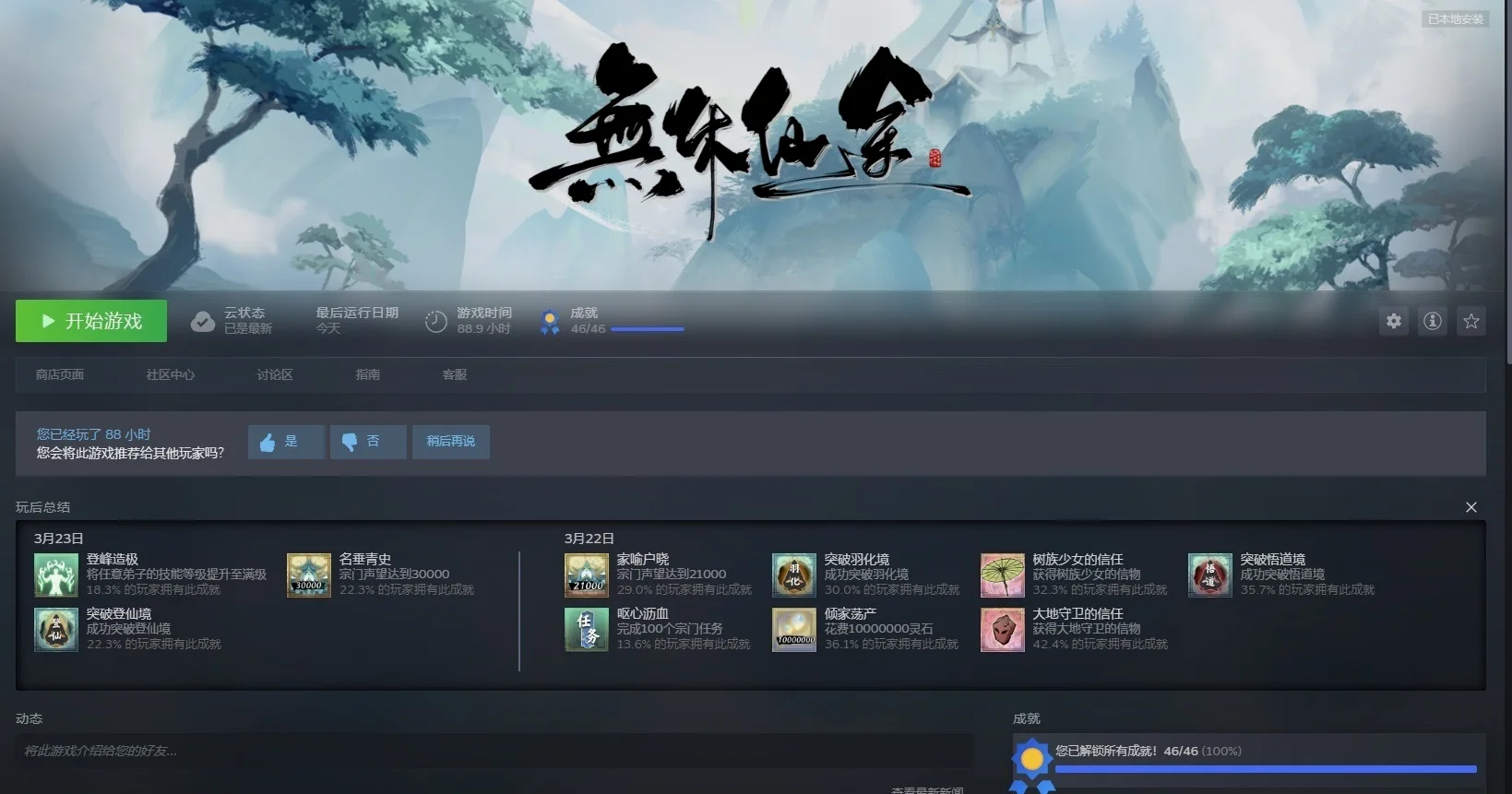This screenshot has height=794, width=1512.
Task: Click the 大地守卫的信任 achievement icon
Action: point(1003,630)
